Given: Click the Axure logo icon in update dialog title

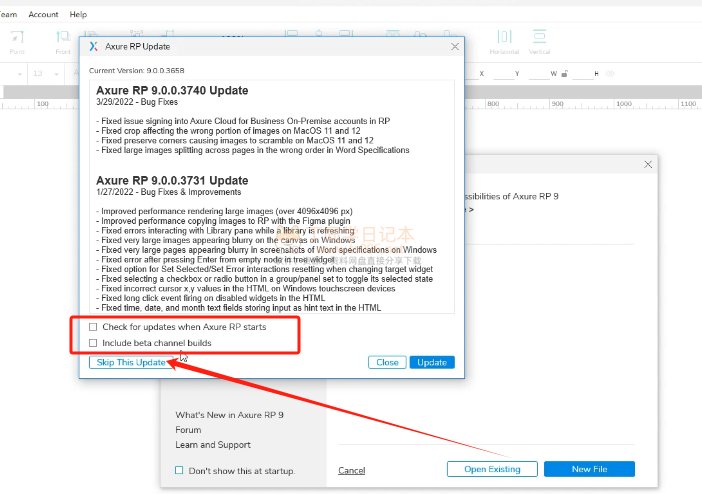Looking at the screenshot, I should click(x=93, y=46).
